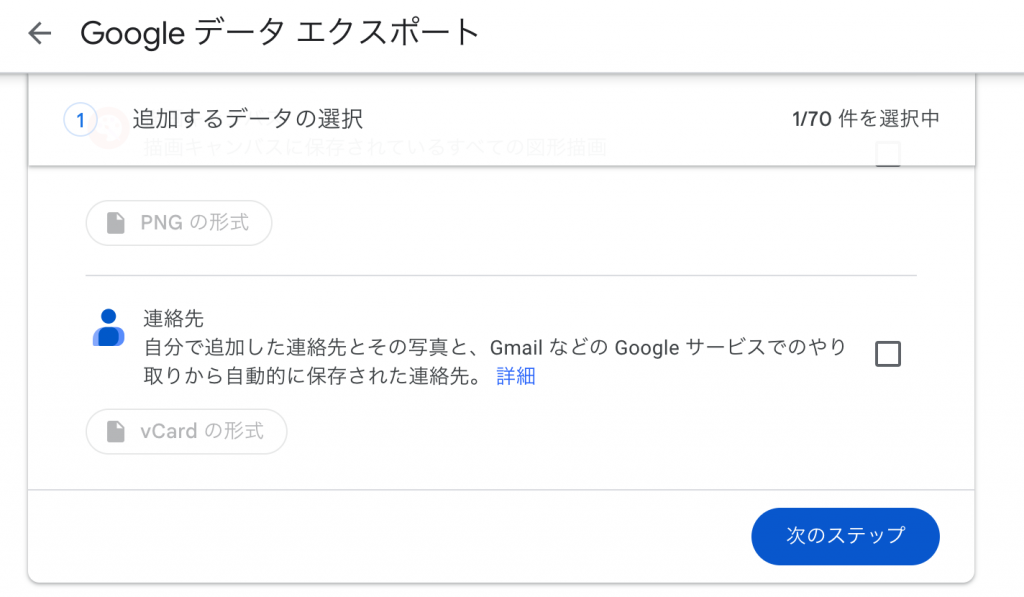Screen dimensions: 1024x597
Task: Click the faded 描画キャンバス description text
Action: click(x=375, y=148)
